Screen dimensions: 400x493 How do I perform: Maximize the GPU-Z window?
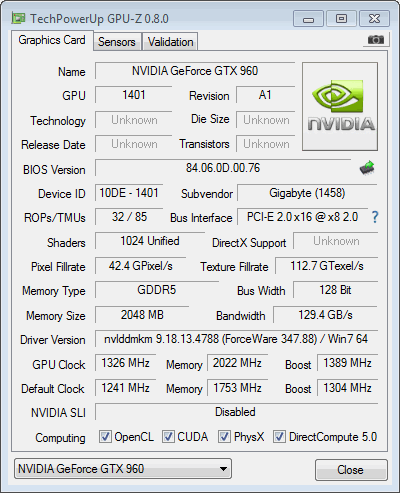[x=341, y=19]
